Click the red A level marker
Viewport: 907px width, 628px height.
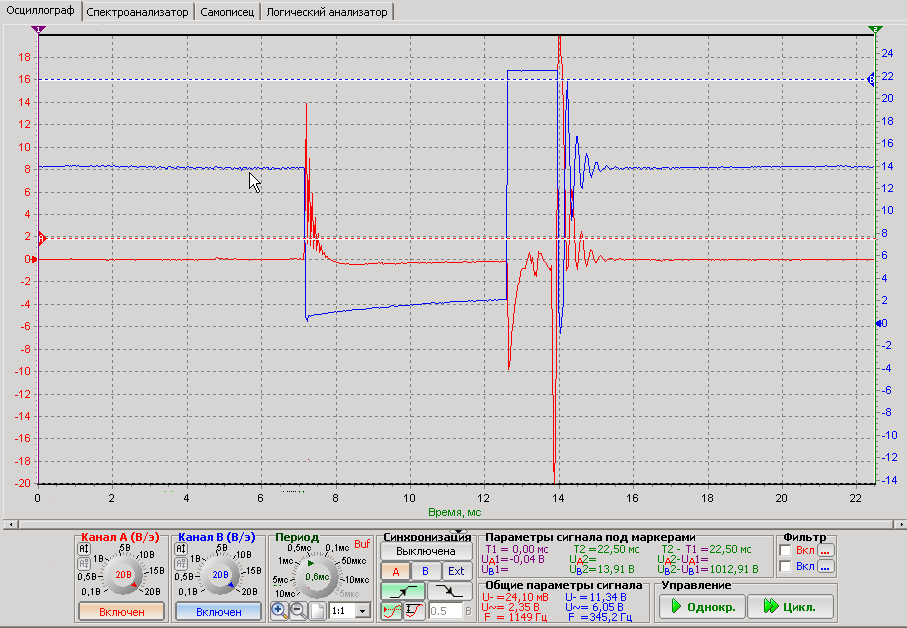pos(42,238)
